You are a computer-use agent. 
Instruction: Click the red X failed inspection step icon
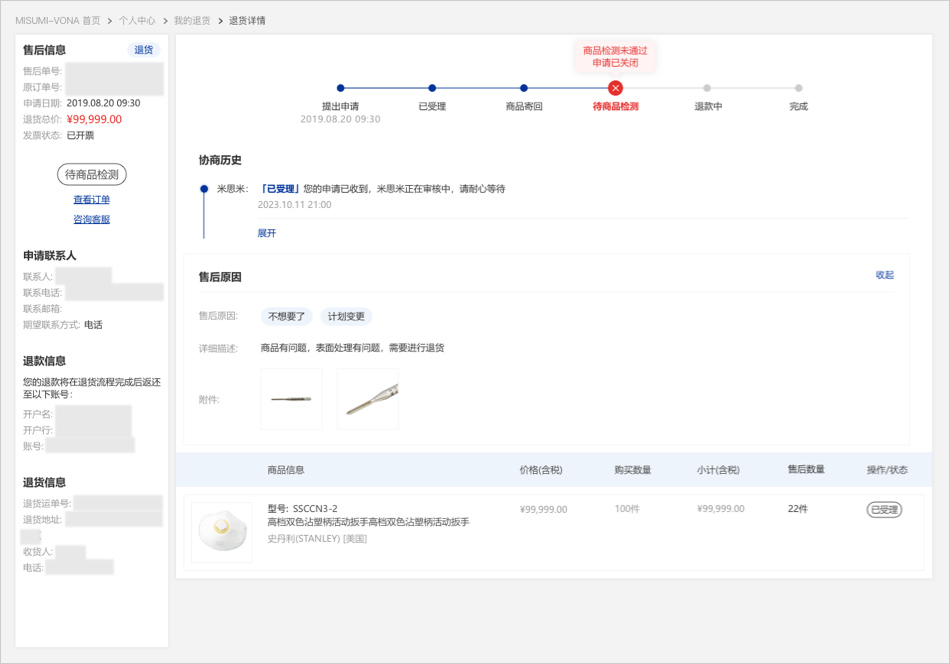tap(615, 88)
